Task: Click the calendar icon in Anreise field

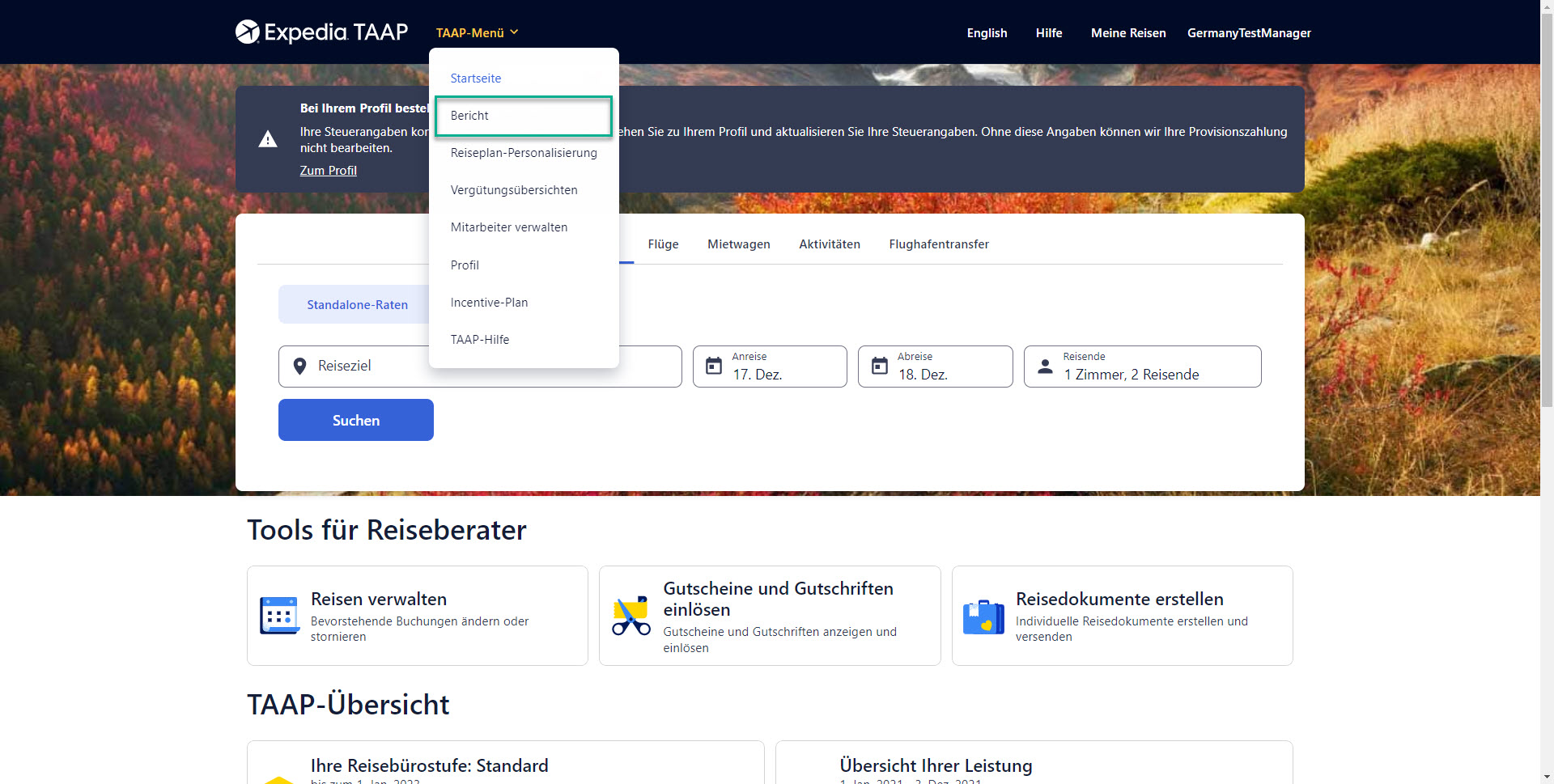Action: pos(714,367)
